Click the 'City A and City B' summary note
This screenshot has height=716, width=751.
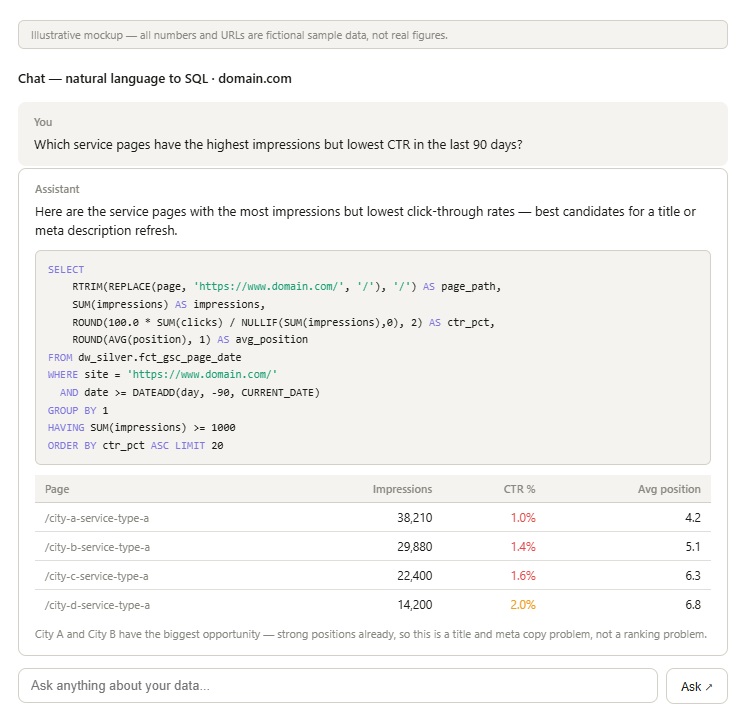(x=371, y=634)
